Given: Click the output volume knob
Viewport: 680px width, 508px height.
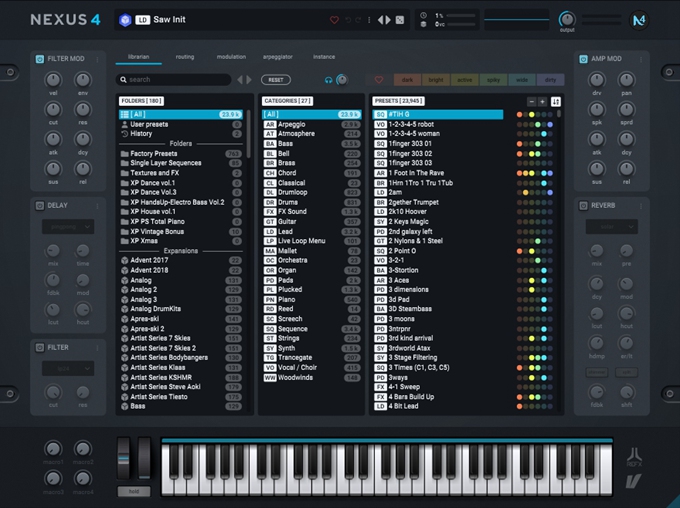Looking at the screenshot, I should (567, 19).
